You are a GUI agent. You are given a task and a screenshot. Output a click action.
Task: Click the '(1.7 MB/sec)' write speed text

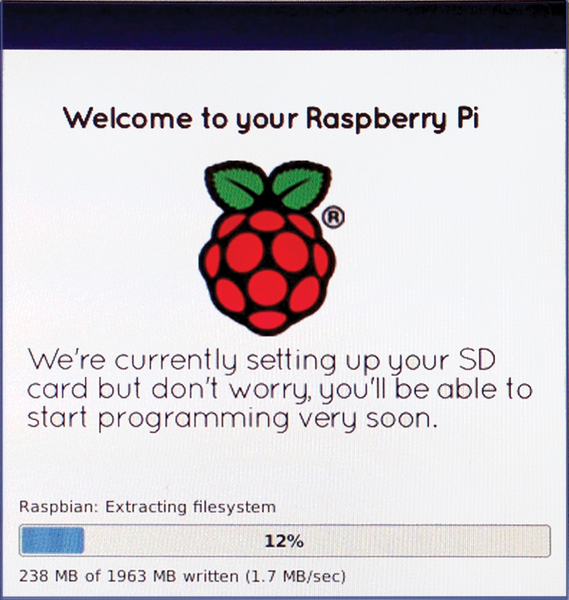(295, 576)
